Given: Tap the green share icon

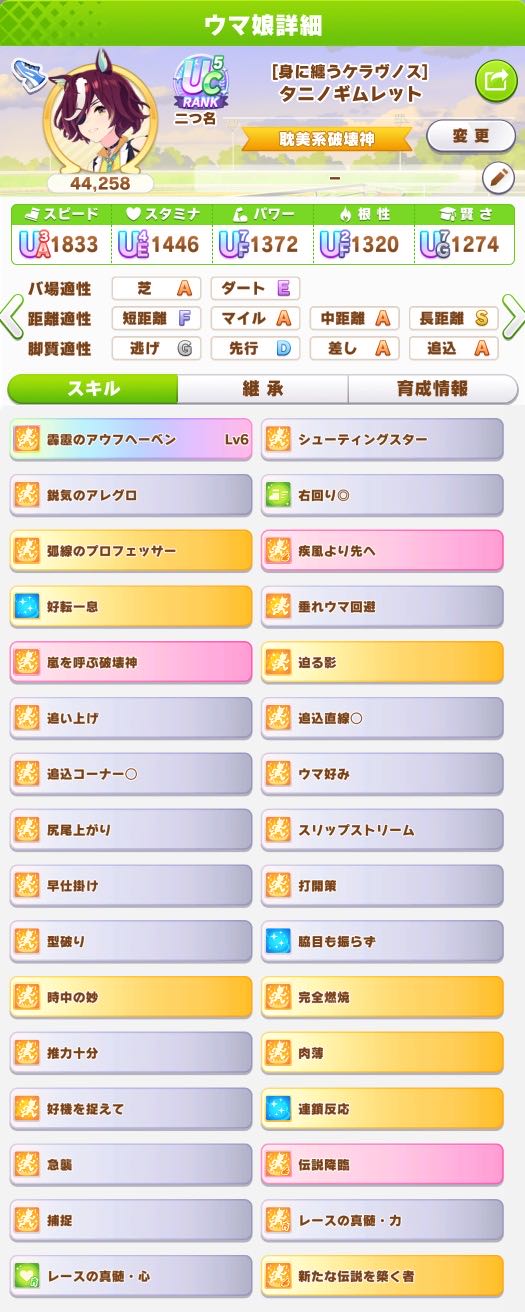Looking at the screenshot, I should 494,80.
